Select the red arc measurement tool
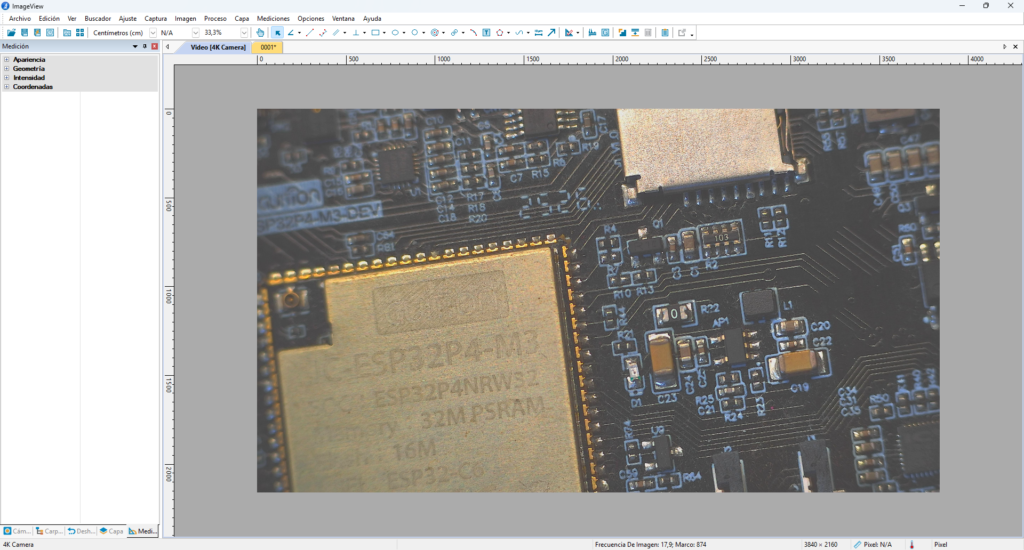Screen dimensions: 1024x550 pos(473,33)
